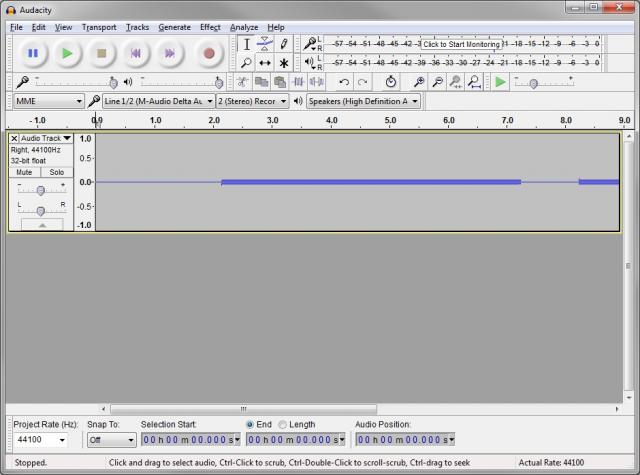The height and width of the screenshot is (475, 640).
Task: Select the Selection (I-beam) tool
Action: (247, 44)
